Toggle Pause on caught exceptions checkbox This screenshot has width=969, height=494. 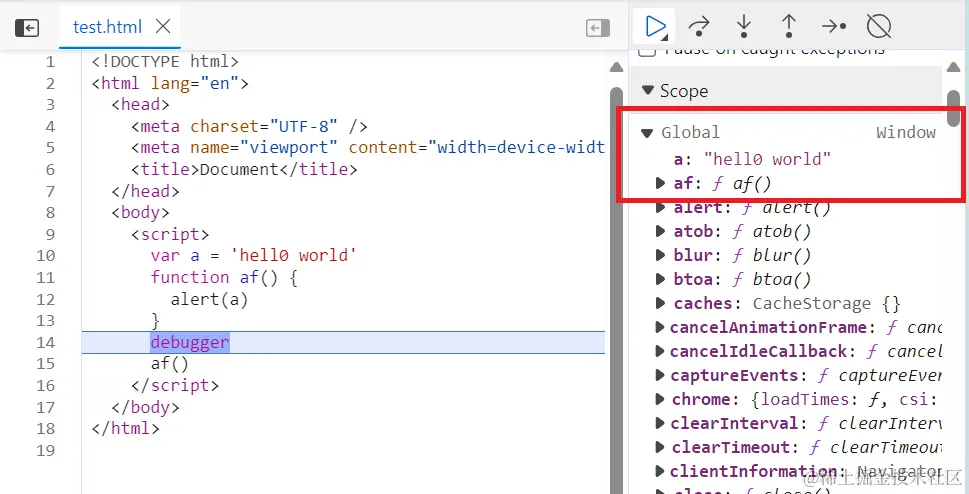pyautogui.click(x=646, y=50)
